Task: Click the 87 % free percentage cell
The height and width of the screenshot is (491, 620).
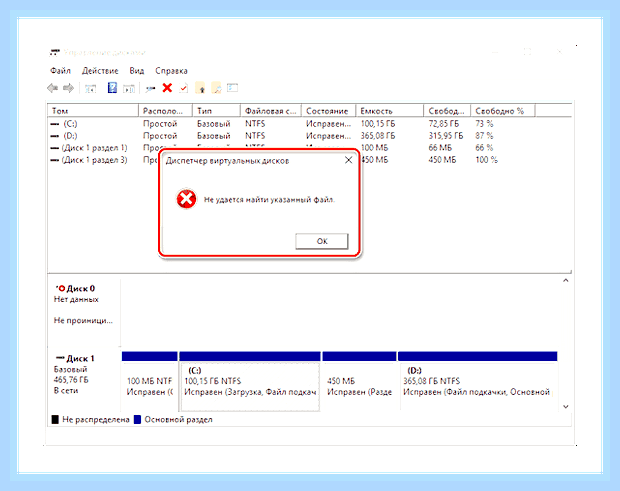Action: [x=484, y=136]
